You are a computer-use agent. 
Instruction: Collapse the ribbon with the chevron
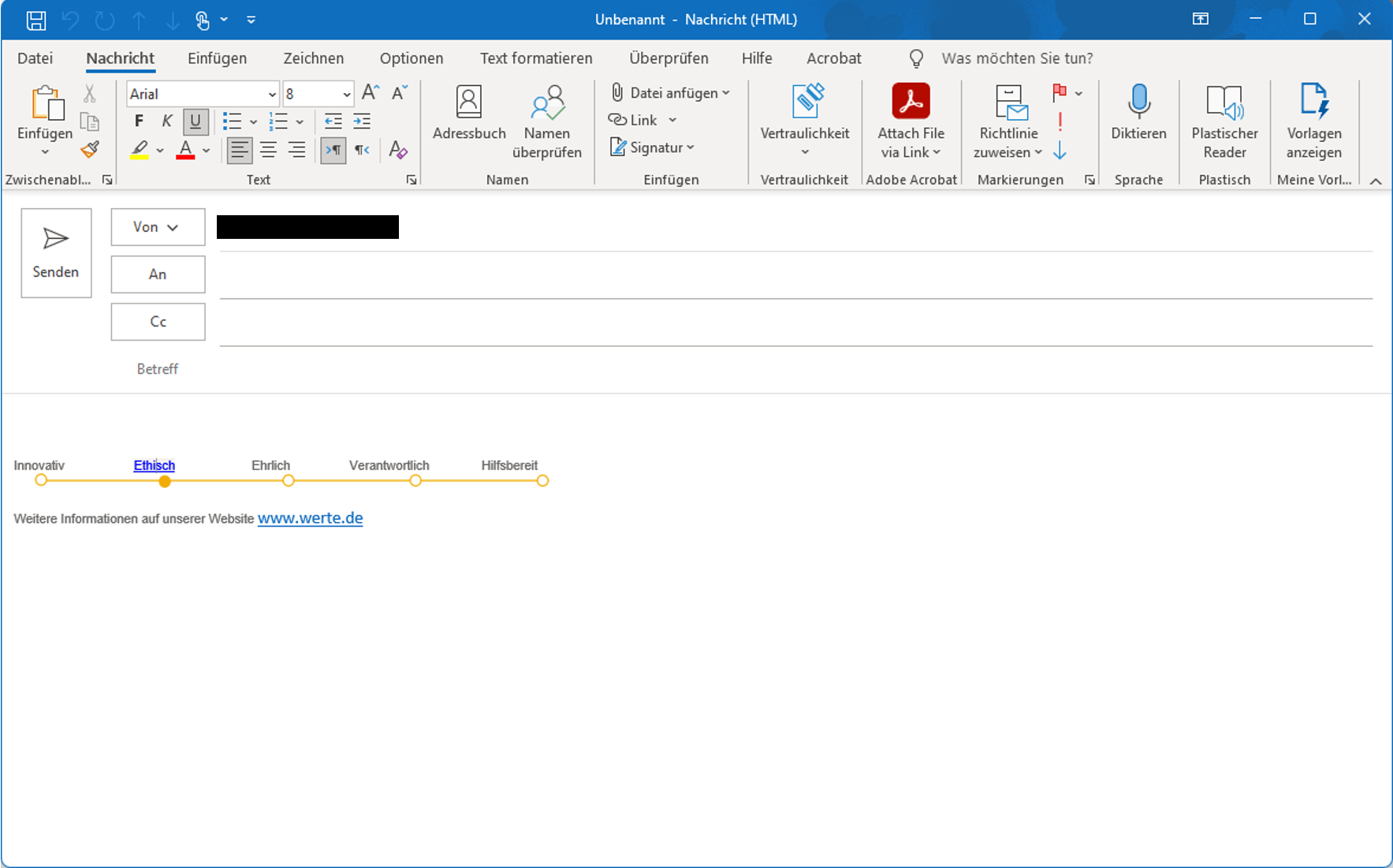[x=1376, y=181]
